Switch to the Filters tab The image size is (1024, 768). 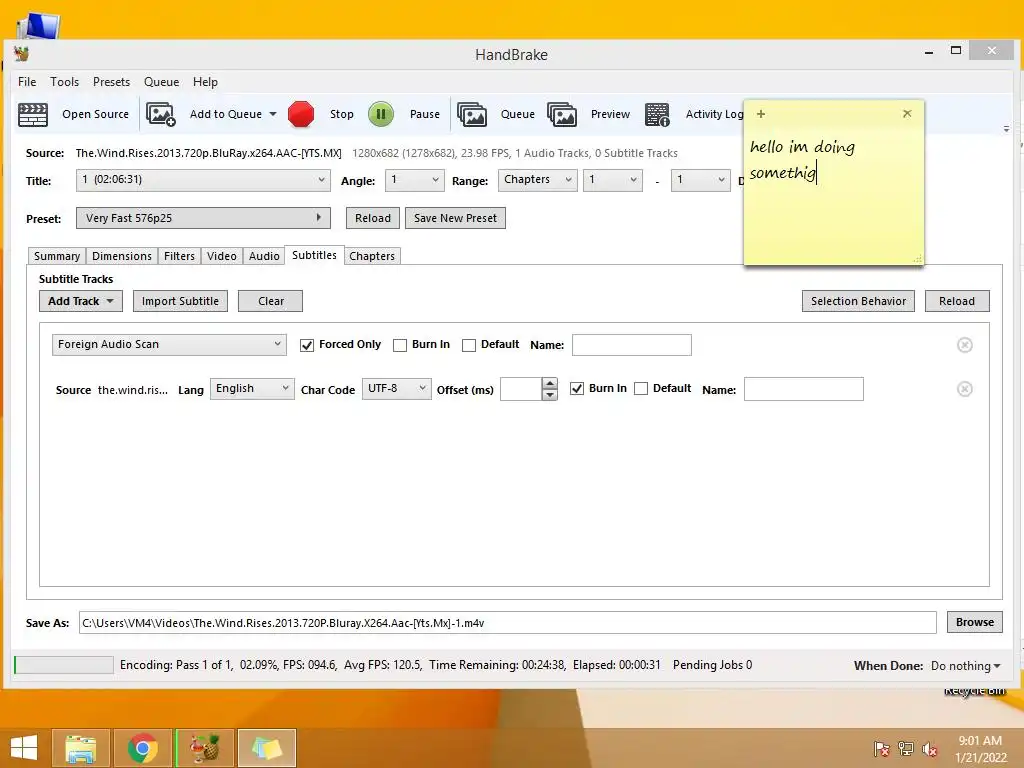(180, 256)
